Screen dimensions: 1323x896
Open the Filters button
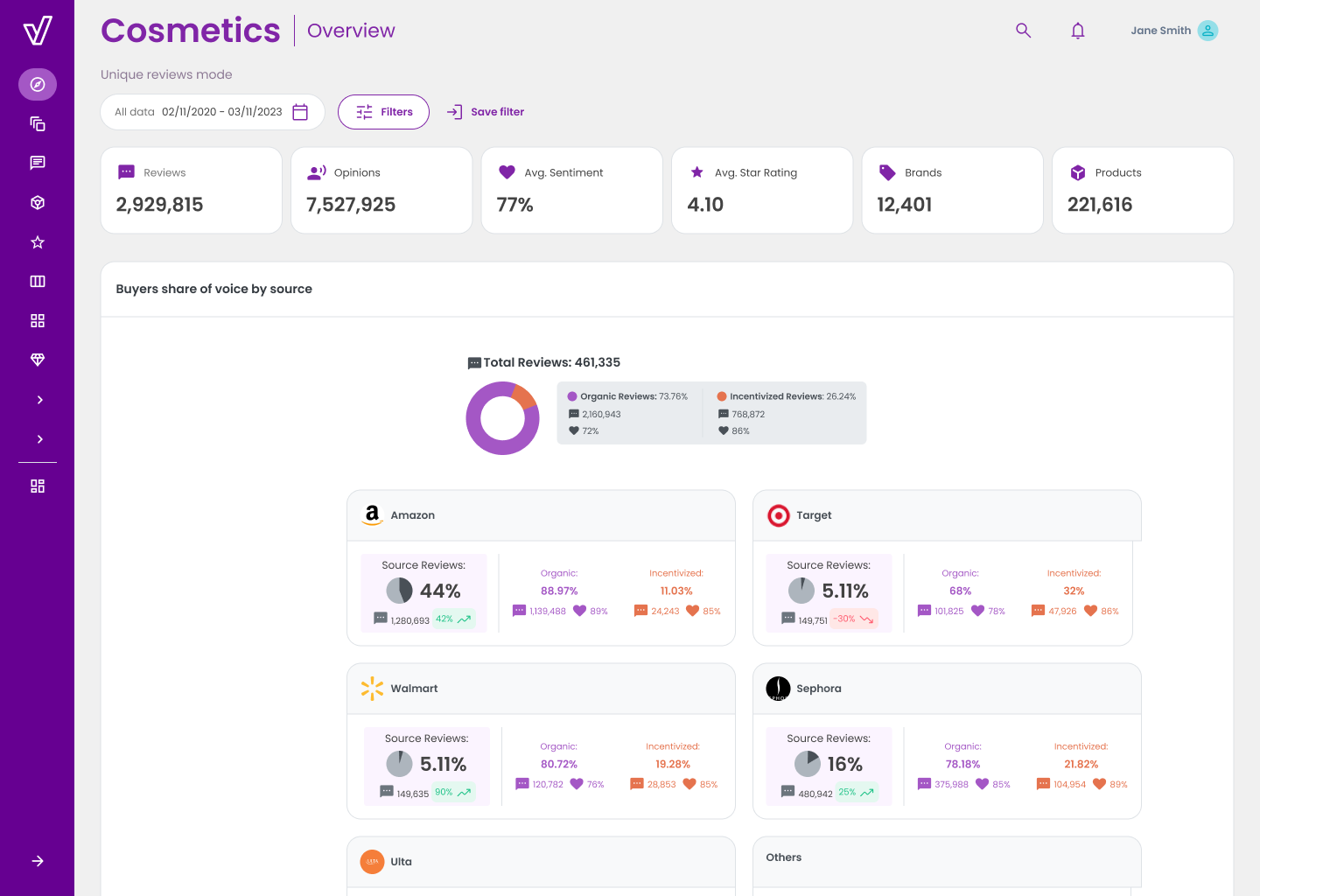click(383, 112)
